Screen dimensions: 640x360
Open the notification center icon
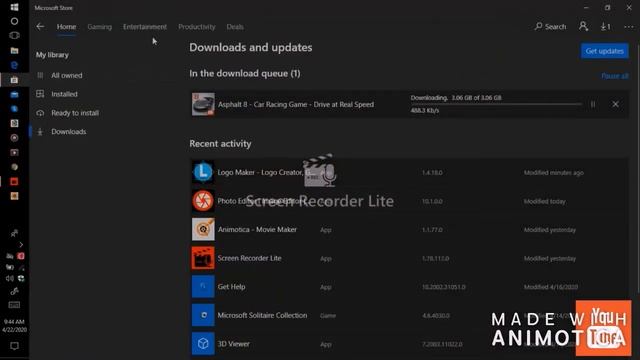point(14,346)
